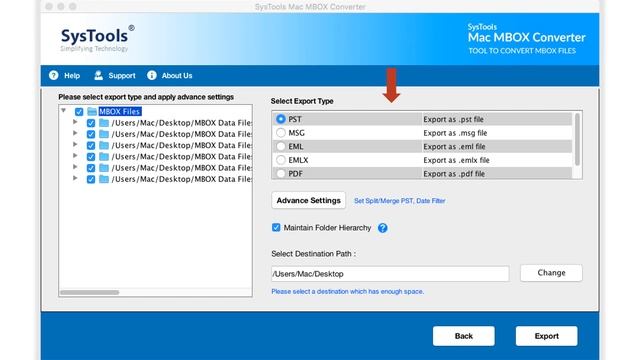Collapse the MBOX Files tree root

64,111
